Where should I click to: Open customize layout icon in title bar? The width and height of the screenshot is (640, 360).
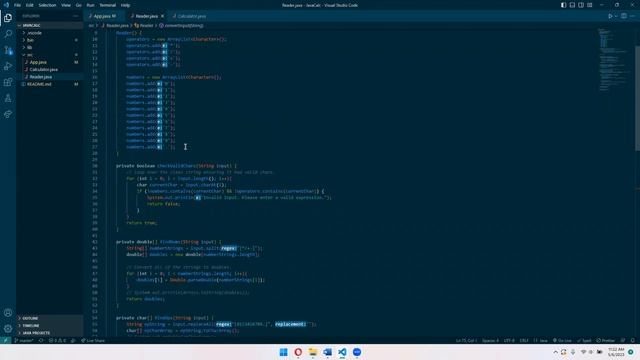(590, 5)
